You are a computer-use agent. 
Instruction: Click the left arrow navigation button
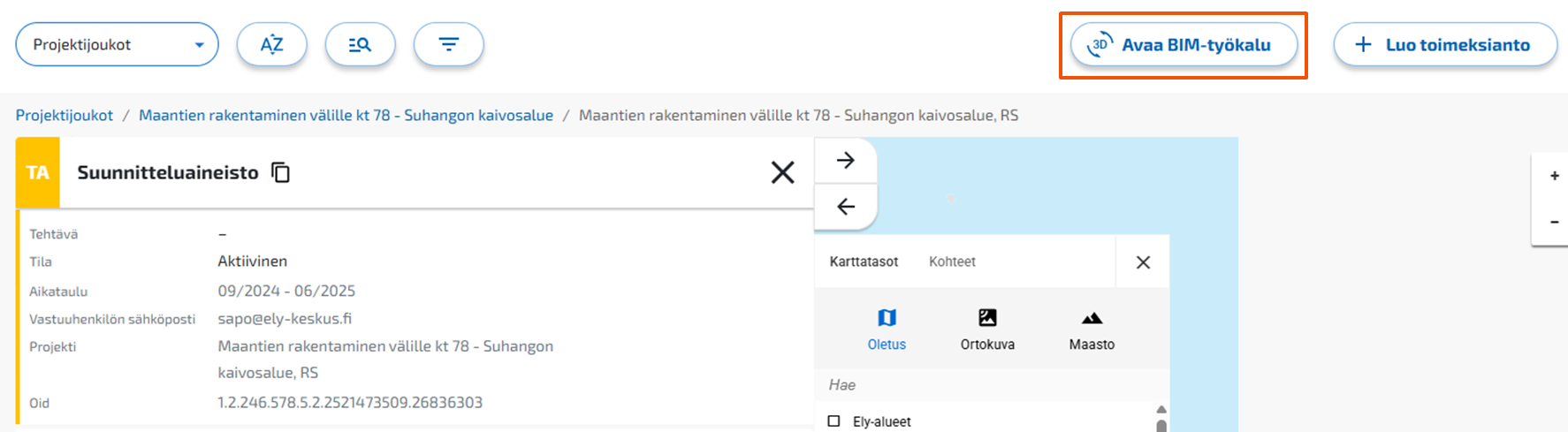(x=846, y=207)
